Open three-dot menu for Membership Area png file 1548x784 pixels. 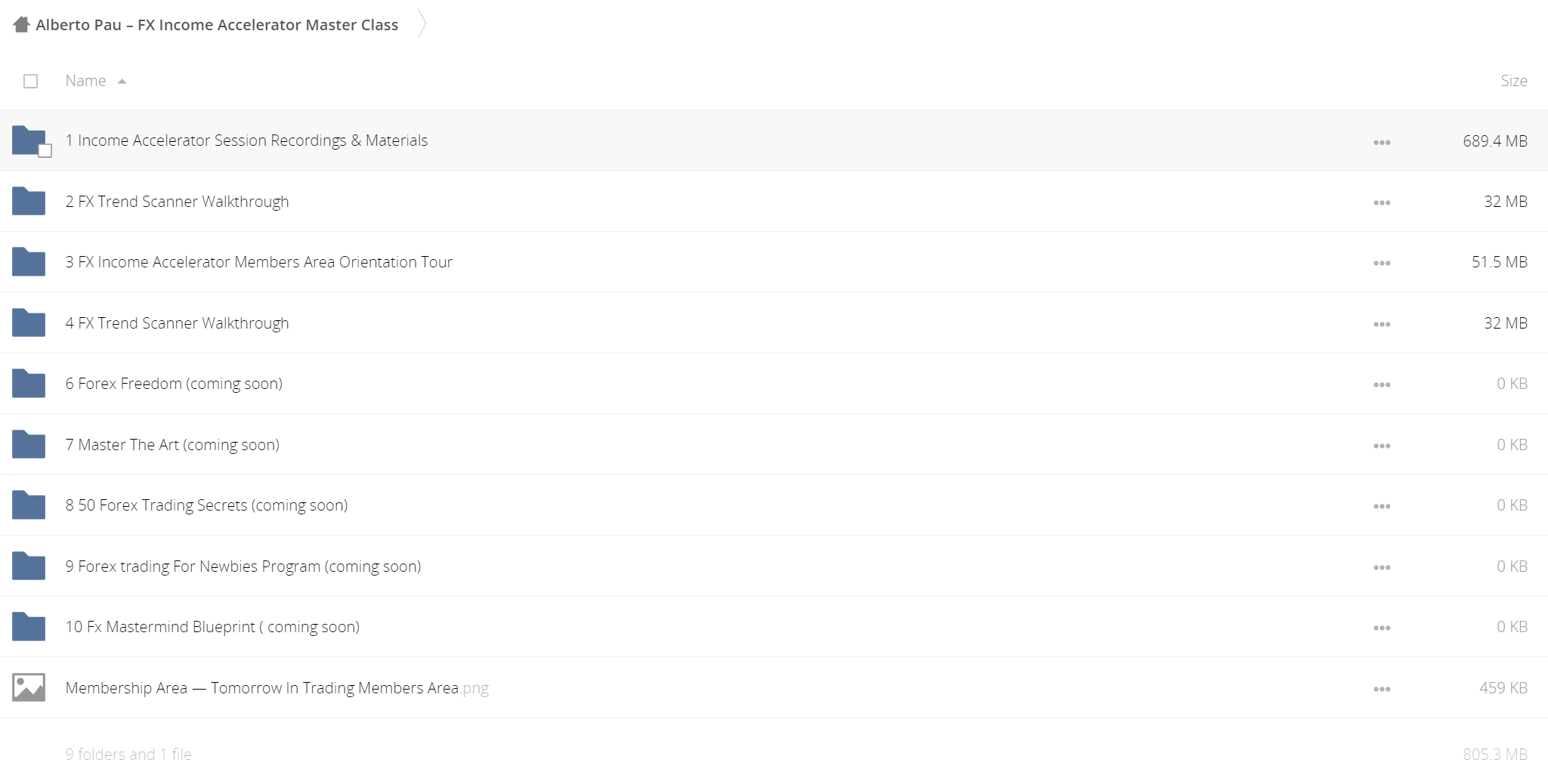[x=1382, y=689]
